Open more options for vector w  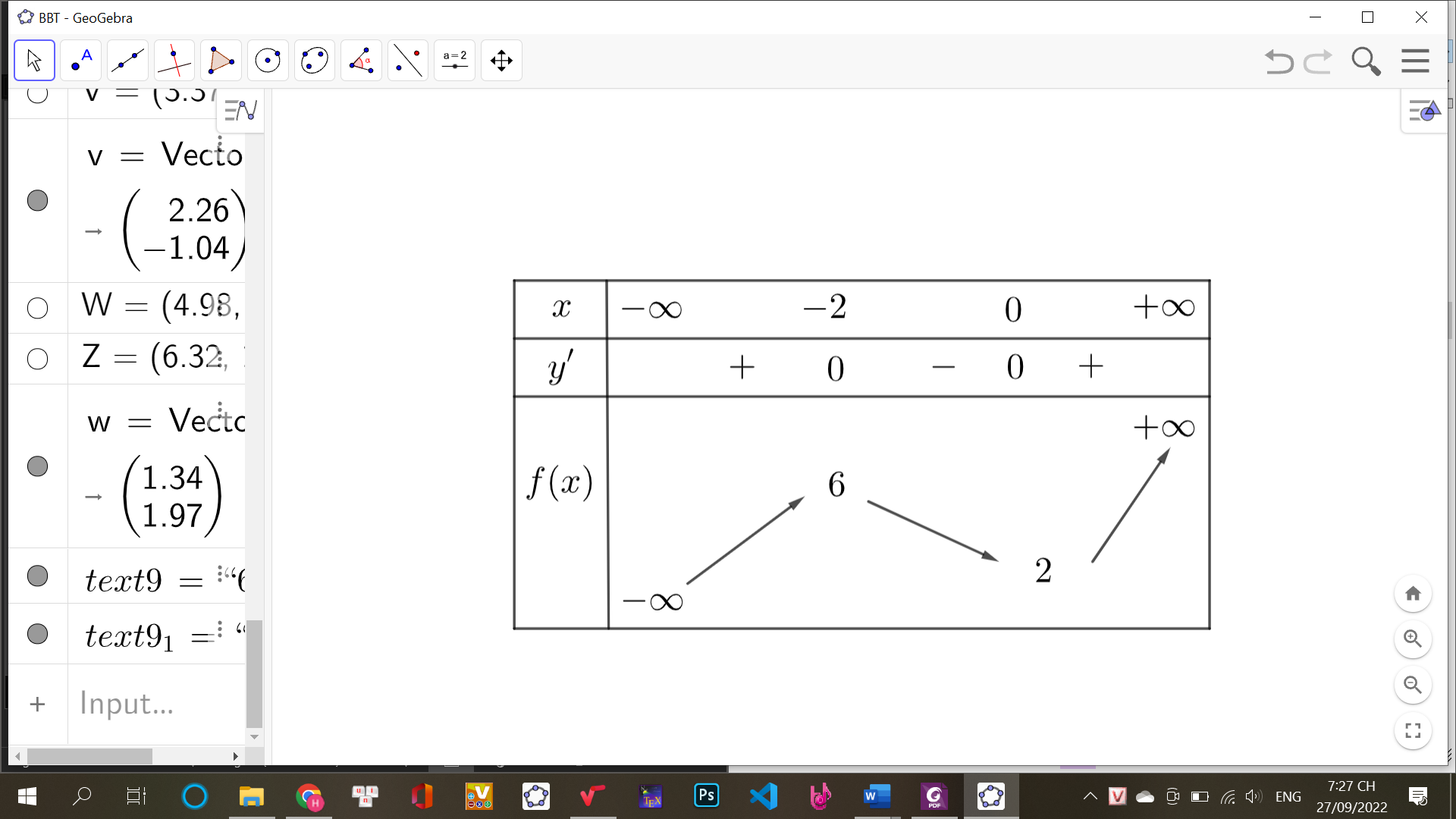click(220, 409)
